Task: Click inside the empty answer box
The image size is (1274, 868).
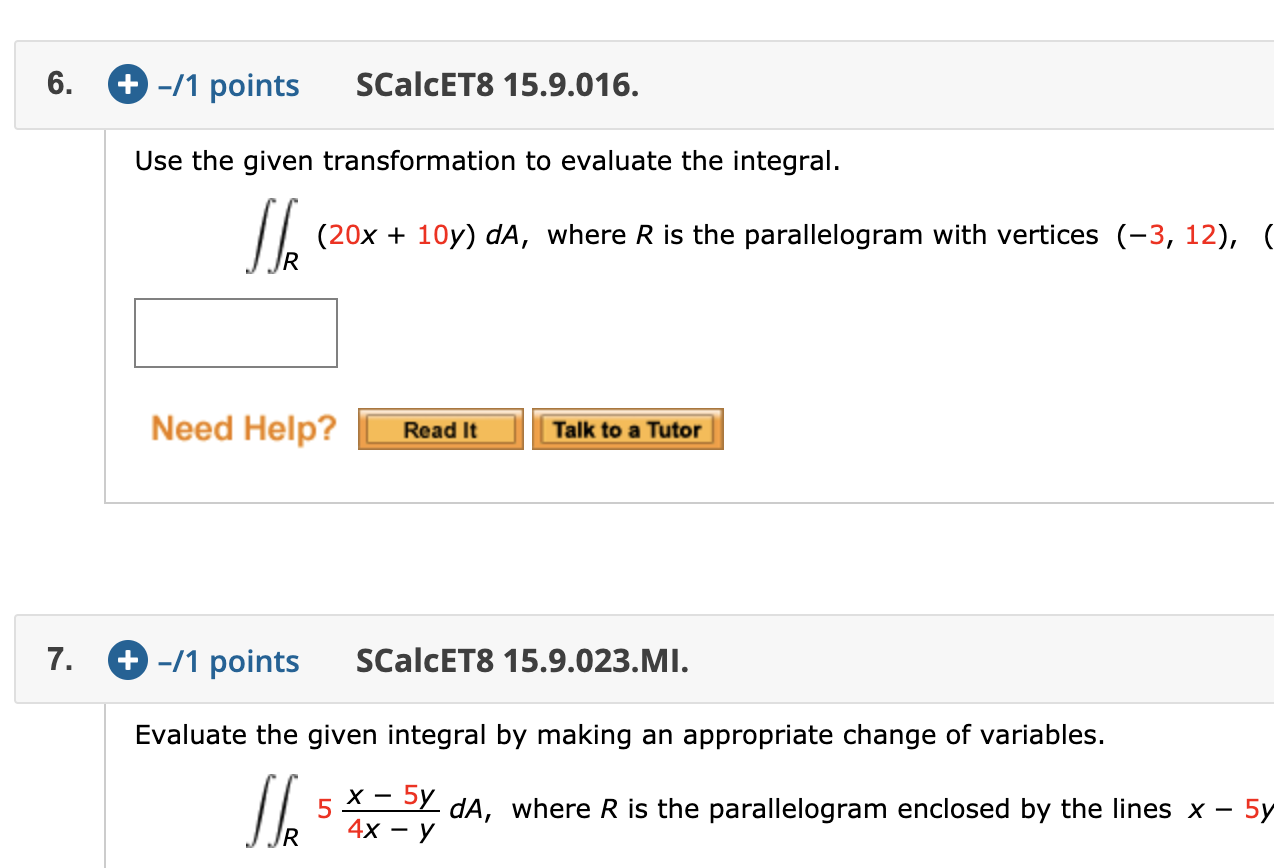Action: pyautogui.click(x=235, y=332)
